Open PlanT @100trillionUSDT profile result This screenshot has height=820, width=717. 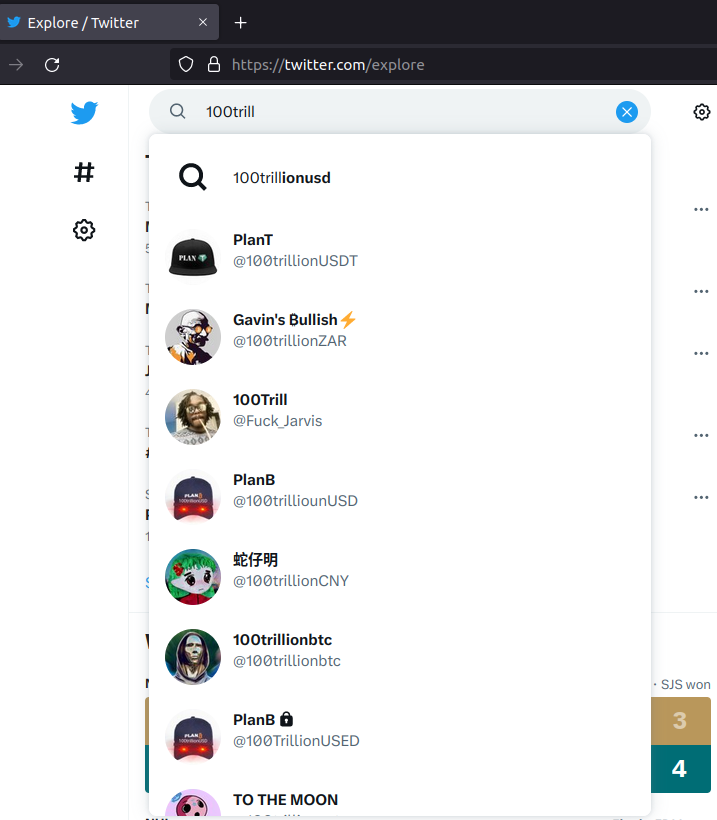click(x=400, y=257)
